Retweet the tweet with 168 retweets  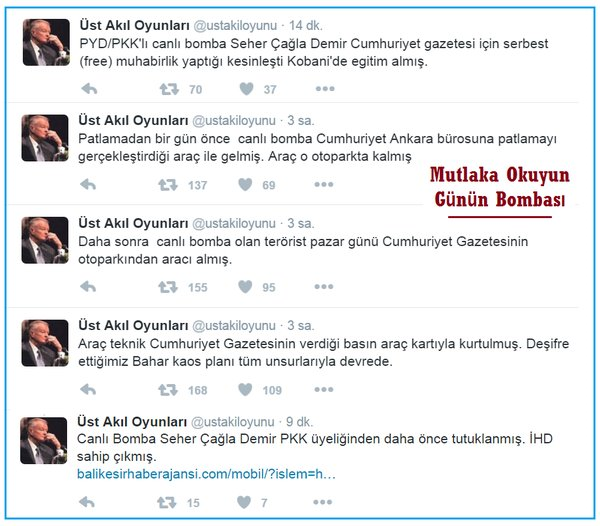click(x=168, y=390)
